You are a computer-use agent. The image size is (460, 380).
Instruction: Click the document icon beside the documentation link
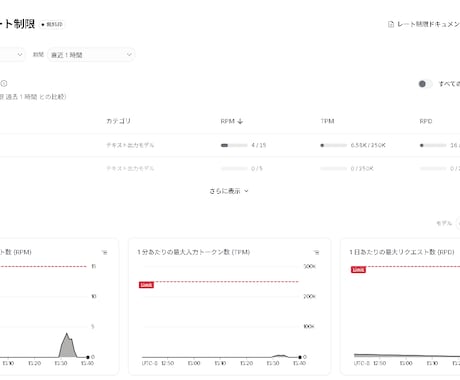[x=391, y=24]
